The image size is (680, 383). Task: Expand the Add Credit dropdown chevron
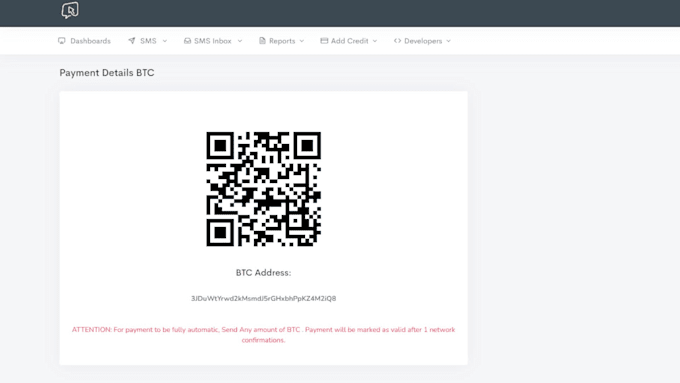(375, 41)
